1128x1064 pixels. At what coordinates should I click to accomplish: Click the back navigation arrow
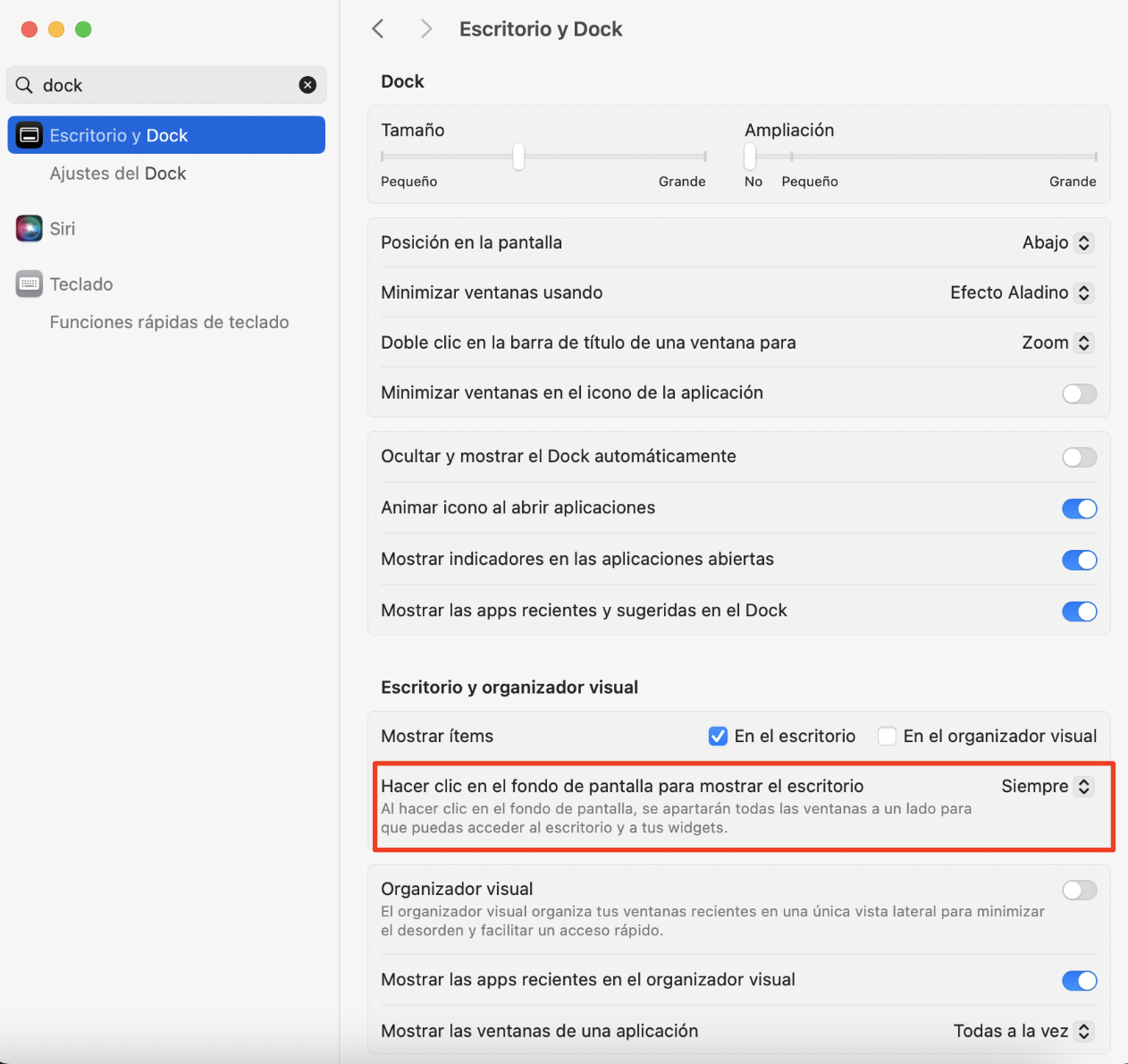click(x=377, y=28)
